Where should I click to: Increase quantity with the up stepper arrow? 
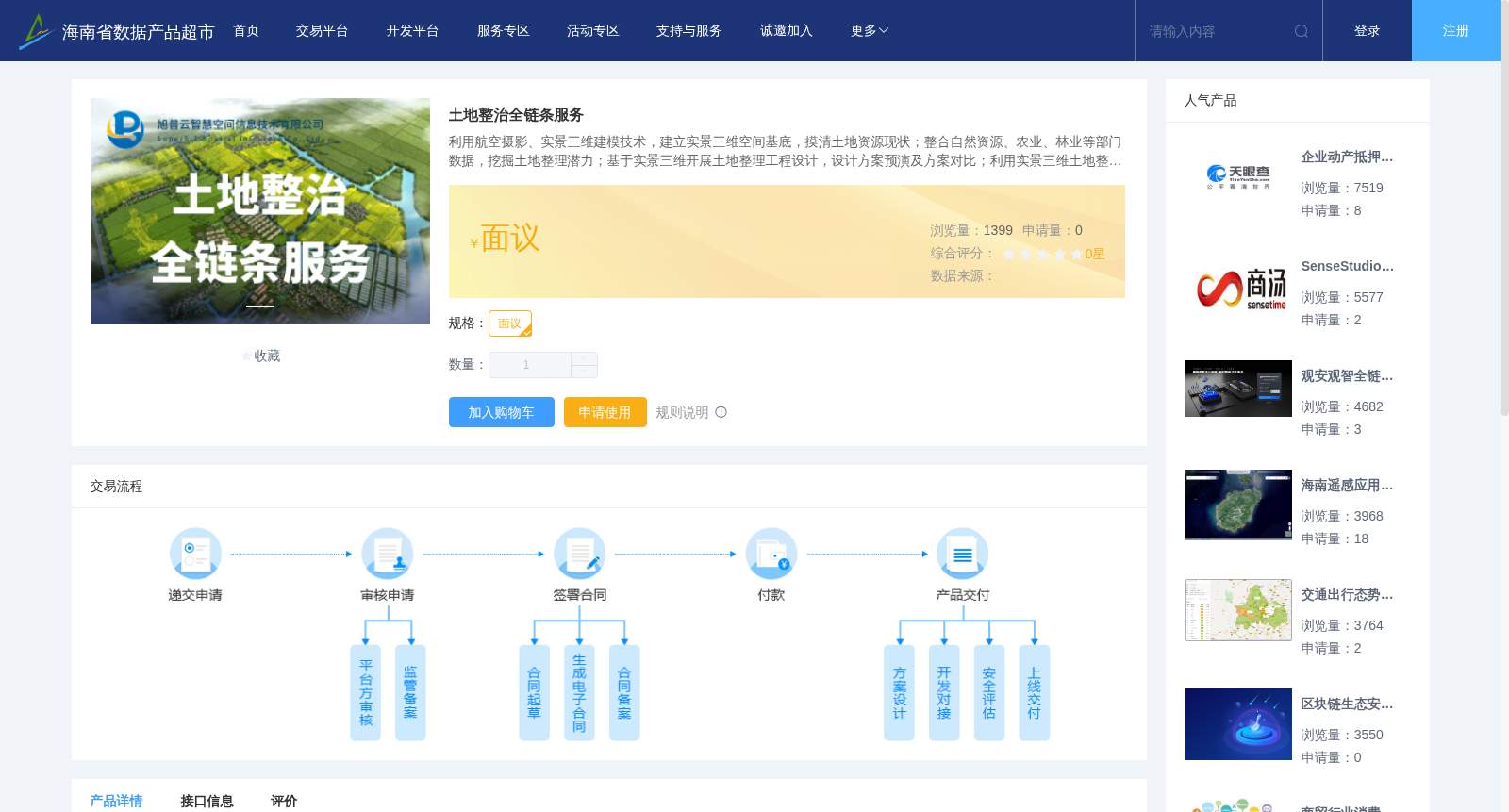tap(585, 358)
